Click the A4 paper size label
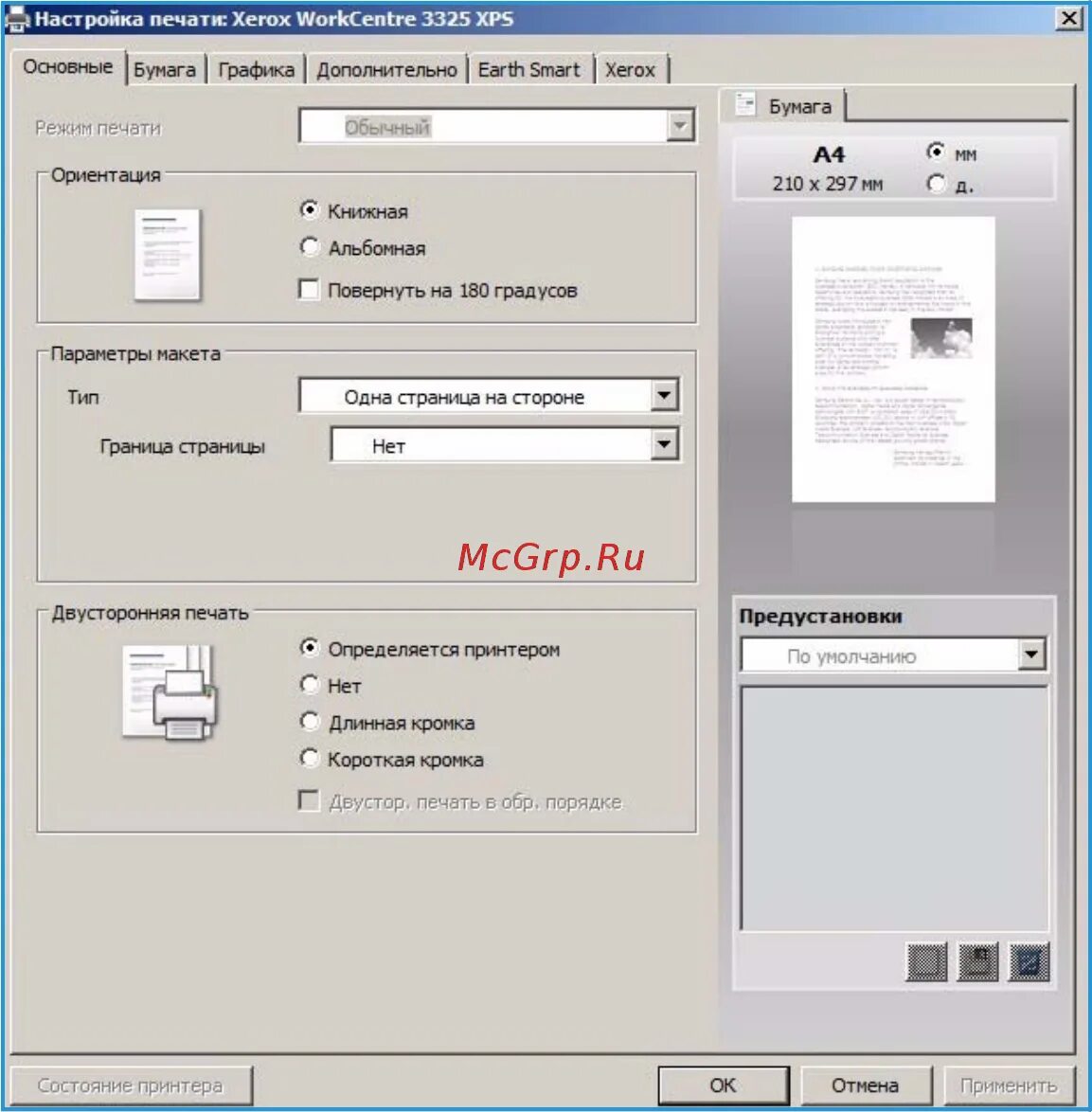1092x1112 pixels. pyautogui.click(x=828, y=153)
